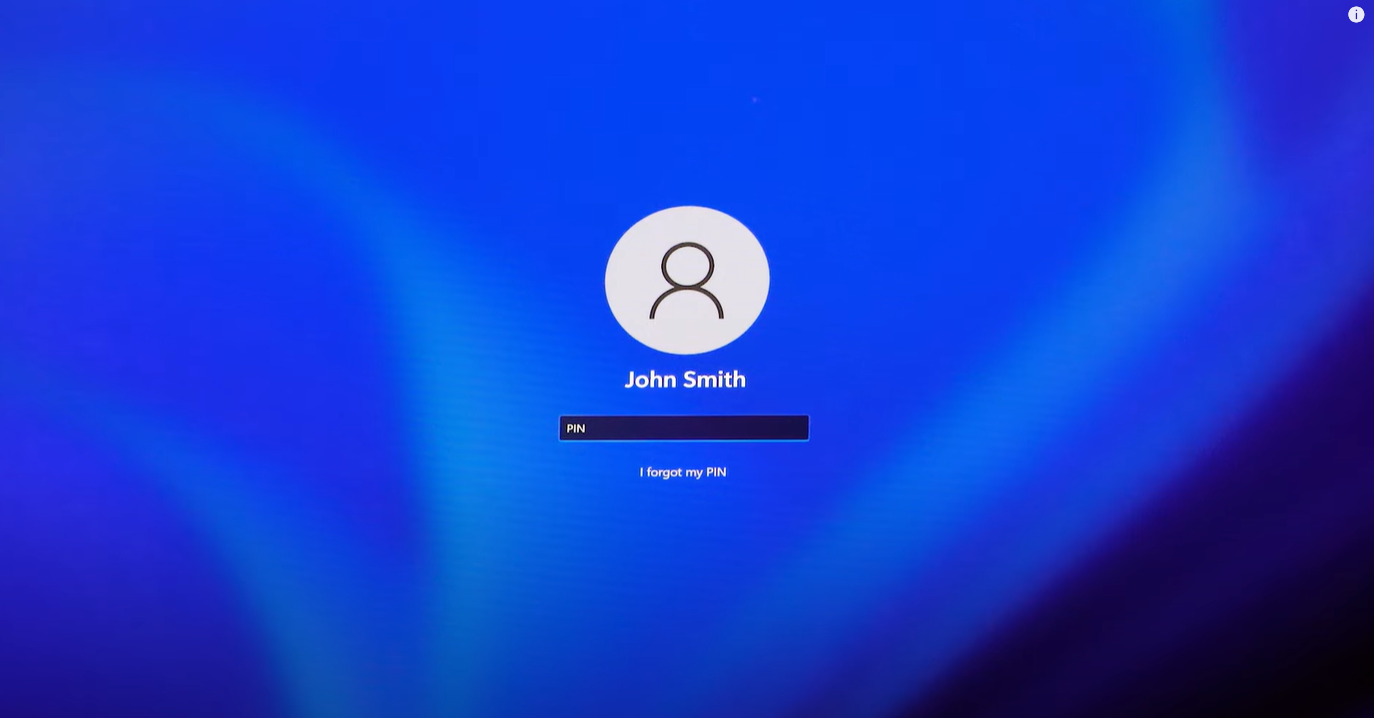Image resolution: width=1374 pixels, height=718 pixels.
Task: Click the John Smith user avatar
Action: 687,280
